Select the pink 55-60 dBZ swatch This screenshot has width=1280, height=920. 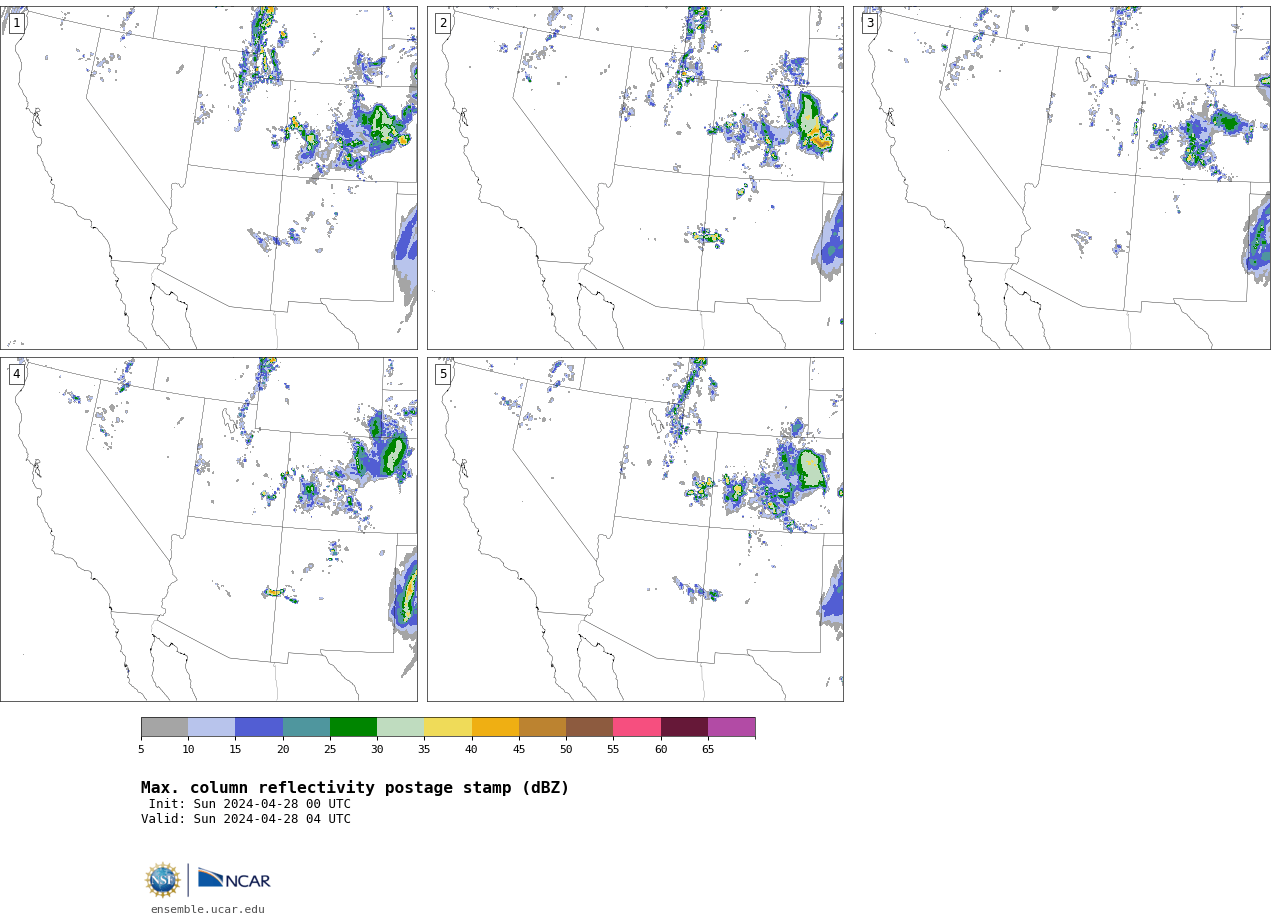tap(637, 727)
